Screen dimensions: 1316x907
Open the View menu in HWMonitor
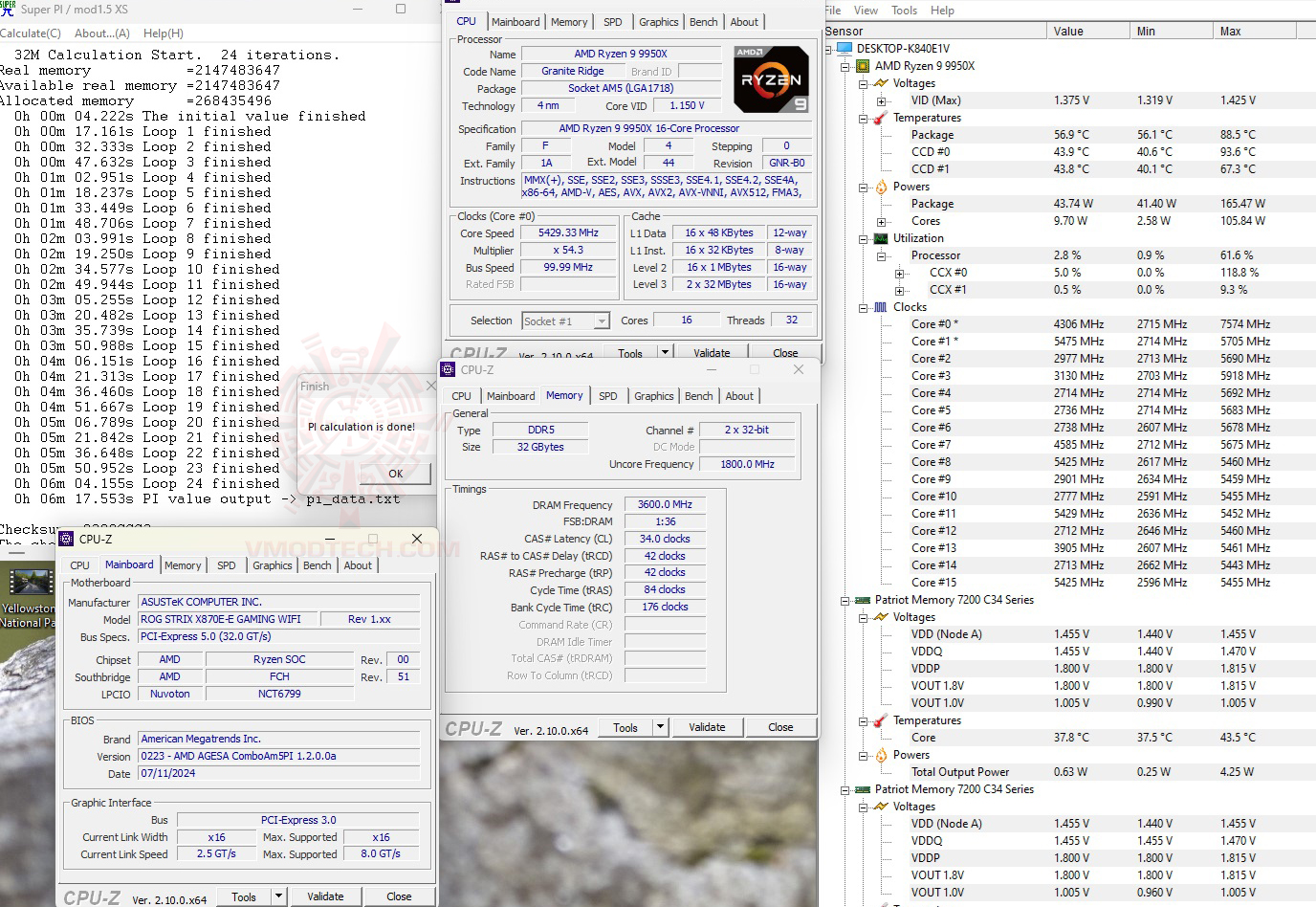pyautogui.click(x=866, y=11)
